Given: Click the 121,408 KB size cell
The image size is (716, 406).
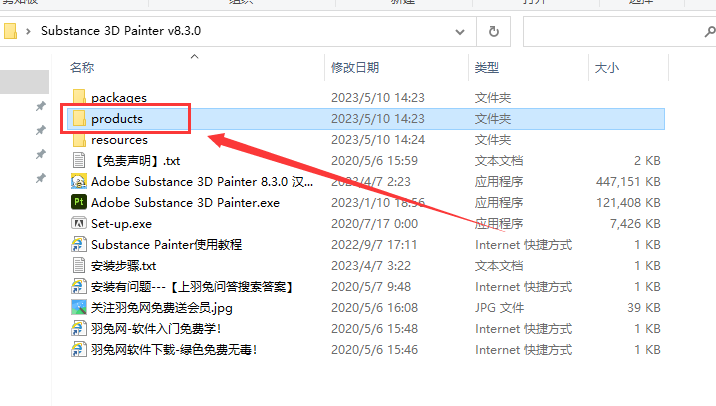Looking at the screenshot, I should coord(628,203).
